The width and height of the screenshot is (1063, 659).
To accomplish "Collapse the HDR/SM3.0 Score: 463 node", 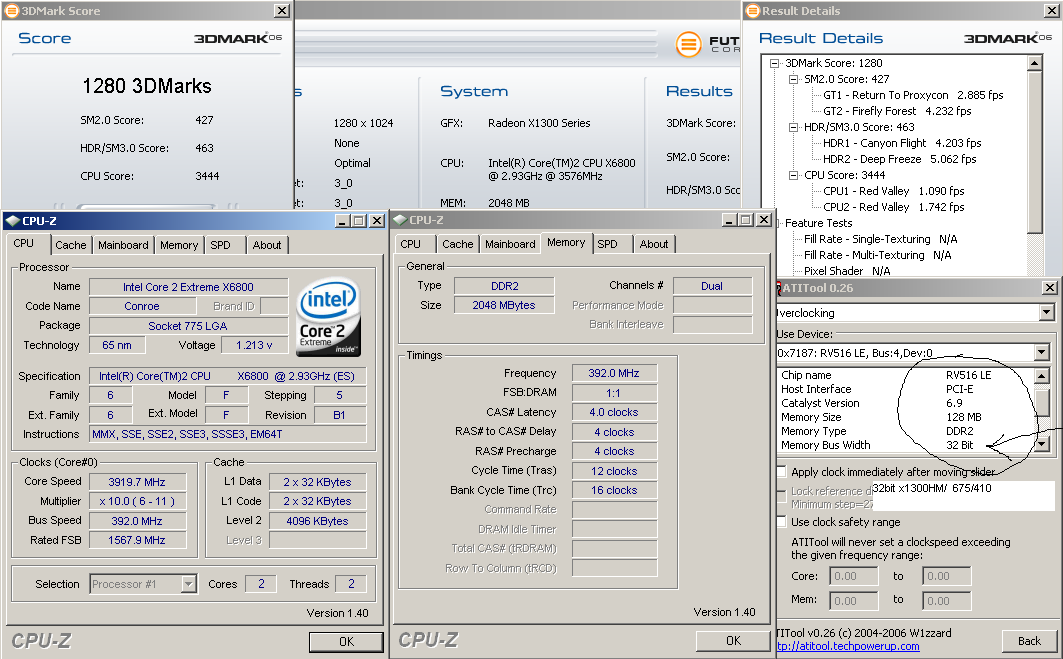I will 793,127.
